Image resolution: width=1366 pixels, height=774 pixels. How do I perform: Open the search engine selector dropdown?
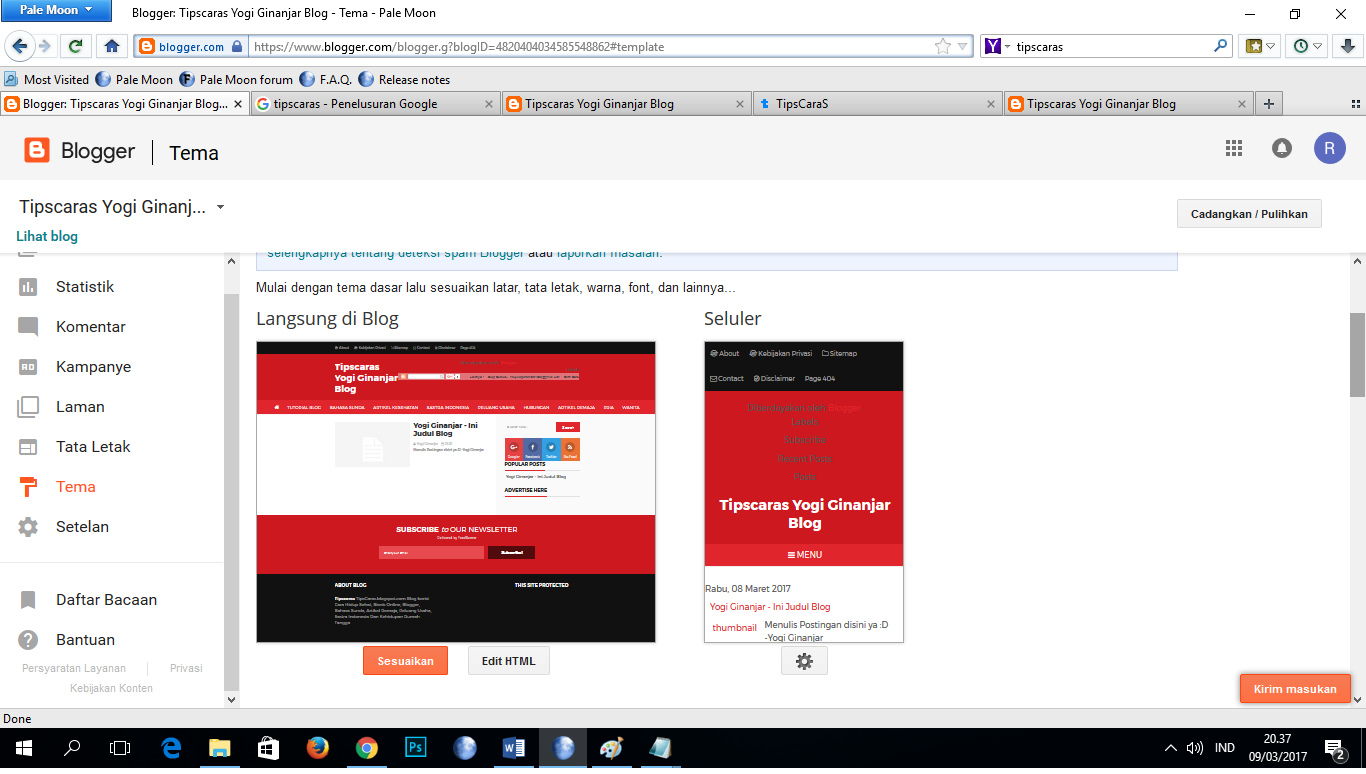pyautogui.click(x=998, y=46)
